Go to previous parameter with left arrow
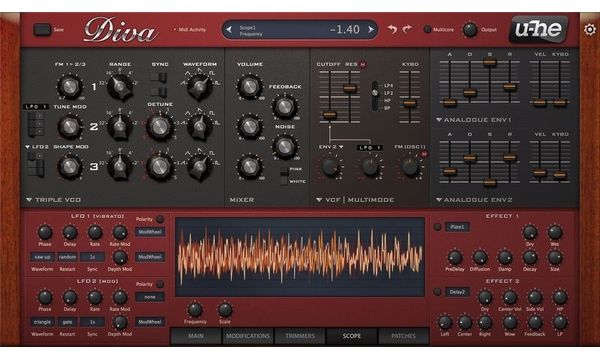Viewport: 600px width, 360px height. click(x=229, y=29)
